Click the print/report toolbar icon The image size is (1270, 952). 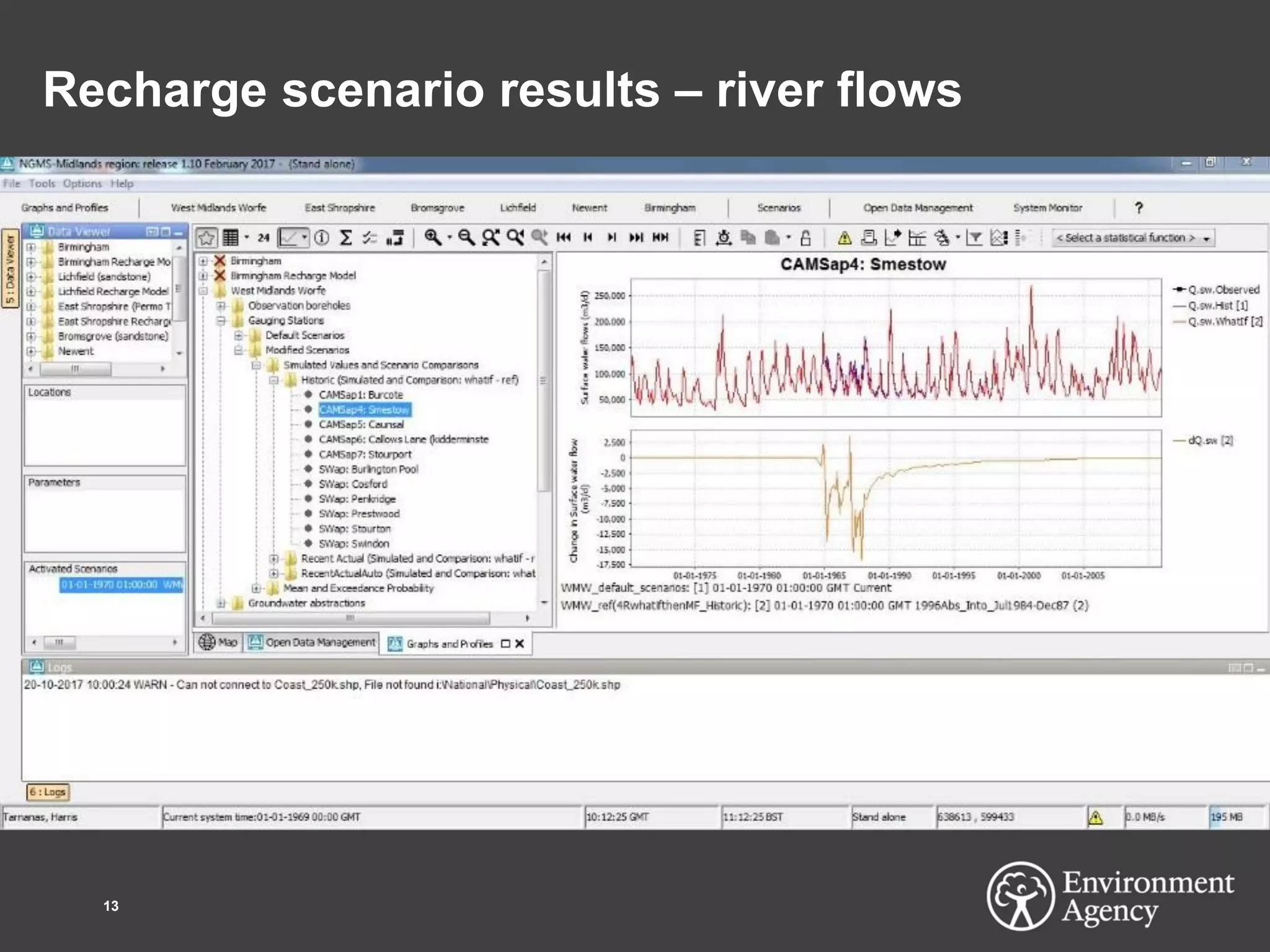coord(869,237)
